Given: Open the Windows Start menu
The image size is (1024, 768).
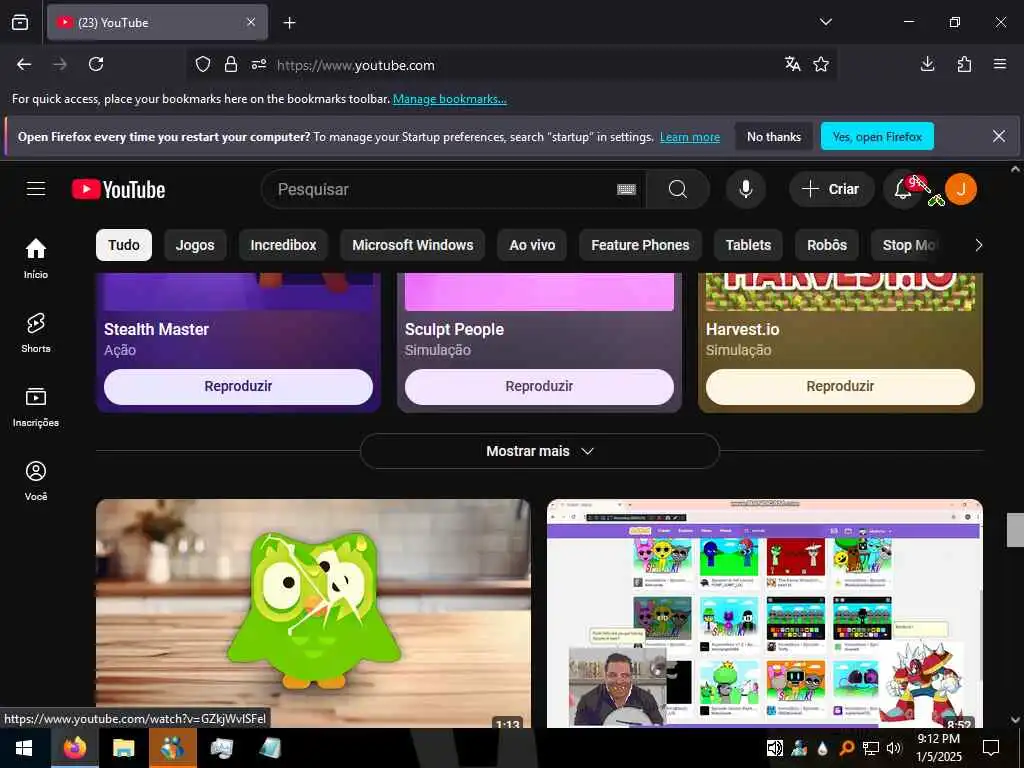Looking at the screenshot, I should pos(25,748).
